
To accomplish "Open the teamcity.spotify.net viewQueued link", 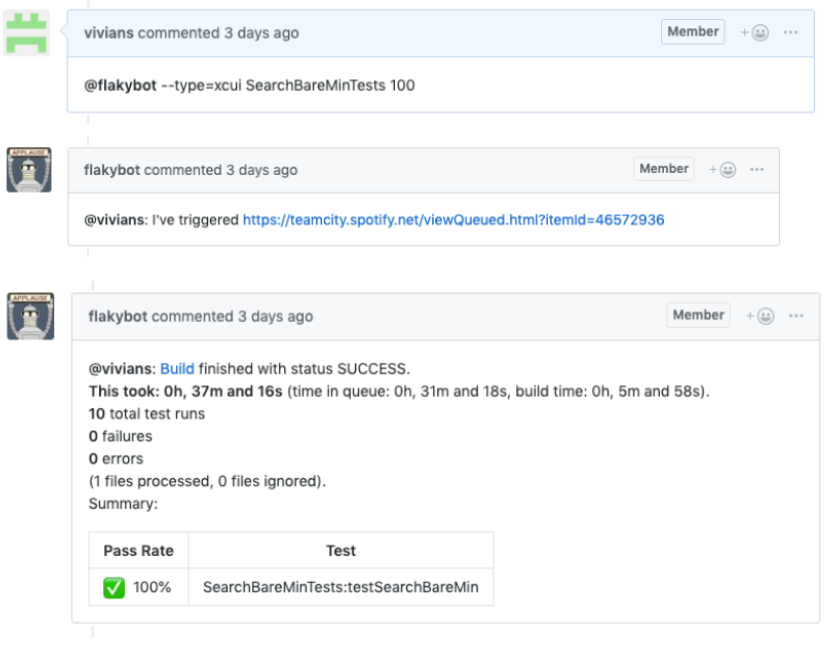I will pyautogui.click(x=453, y=220).
